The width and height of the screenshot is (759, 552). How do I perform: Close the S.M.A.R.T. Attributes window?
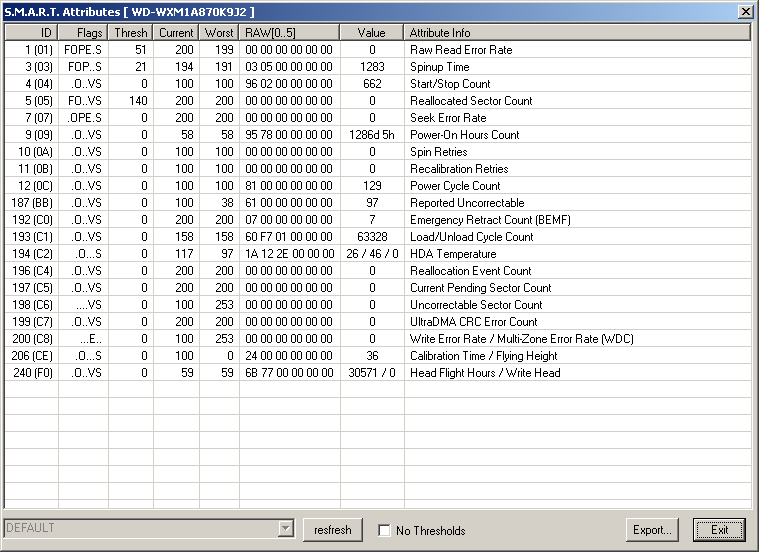(745, 11)
